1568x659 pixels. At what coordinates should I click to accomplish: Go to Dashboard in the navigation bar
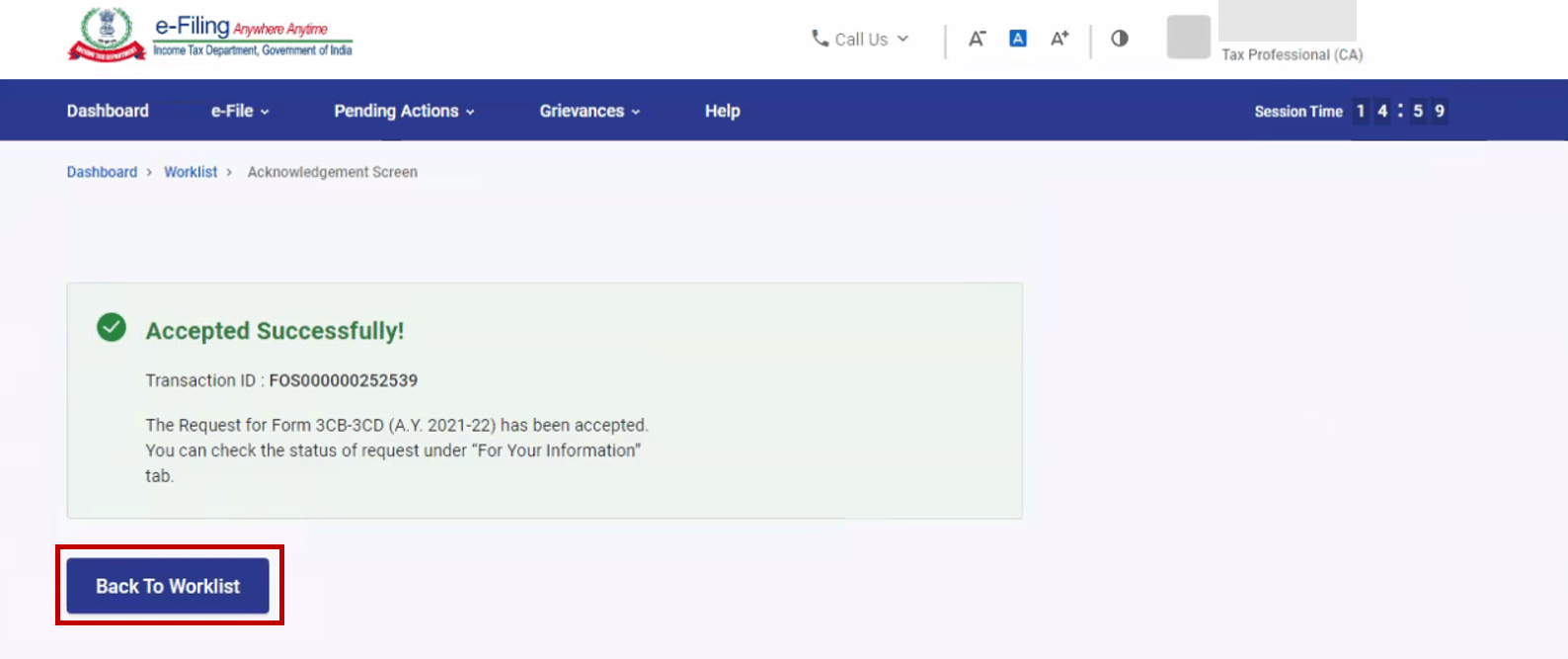108,111
